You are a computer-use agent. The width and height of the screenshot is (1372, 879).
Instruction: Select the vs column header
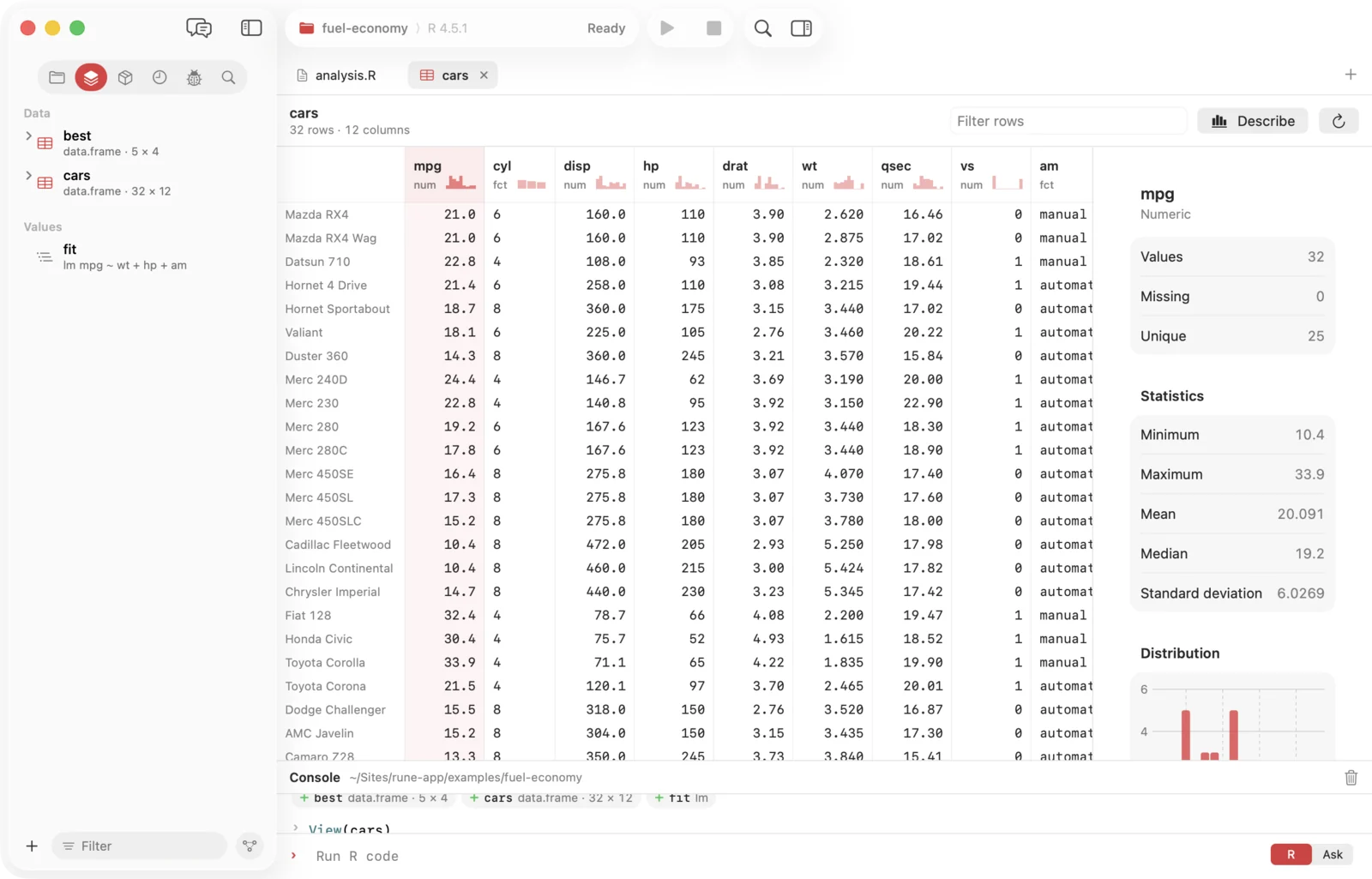(991, 174)
